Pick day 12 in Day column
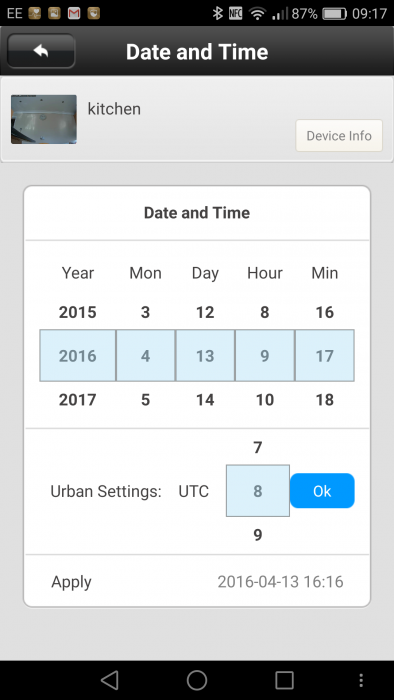The width and height of the screenshot is (394, 700). point(205,312)
